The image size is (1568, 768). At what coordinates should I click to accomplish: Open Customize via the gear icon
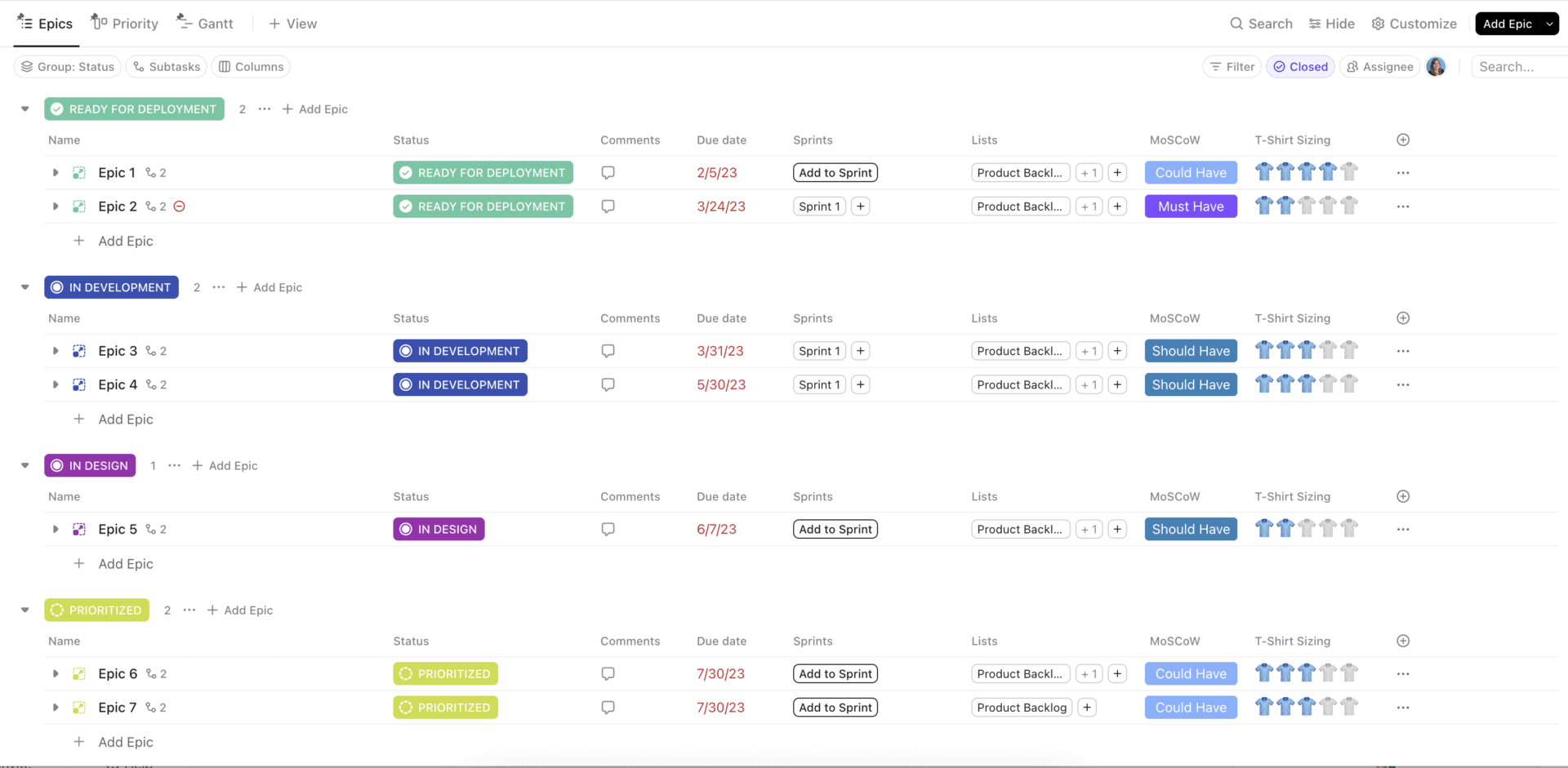pyautogui.click(x=1377, y=24)
